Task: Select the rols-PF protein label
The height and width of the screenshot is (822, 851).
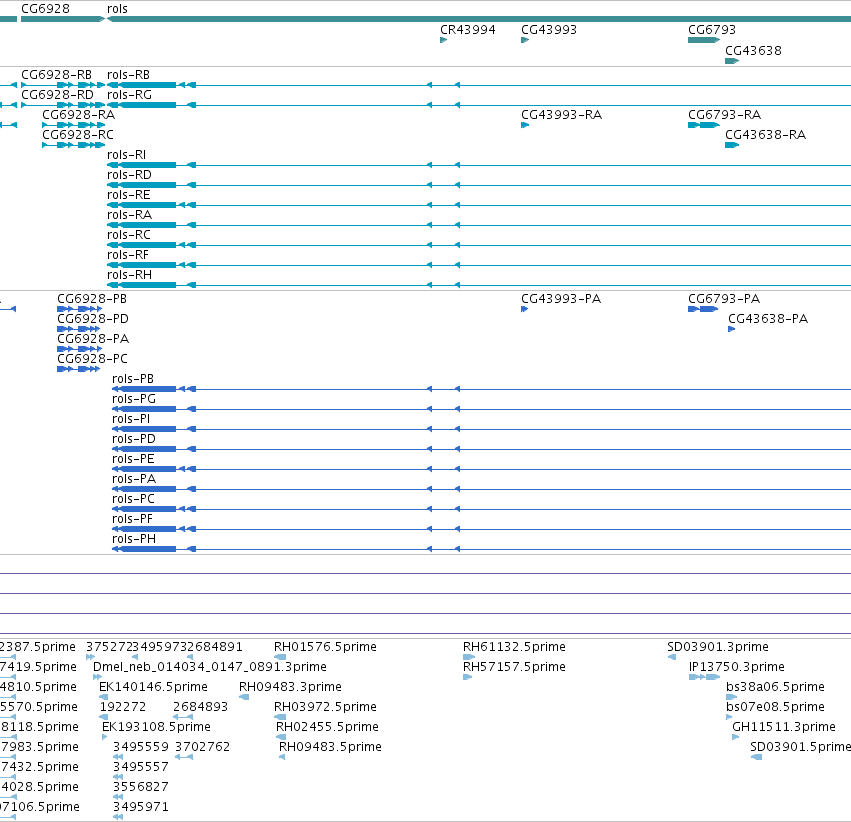Action: pyautogui.click(x=132, y=520)
